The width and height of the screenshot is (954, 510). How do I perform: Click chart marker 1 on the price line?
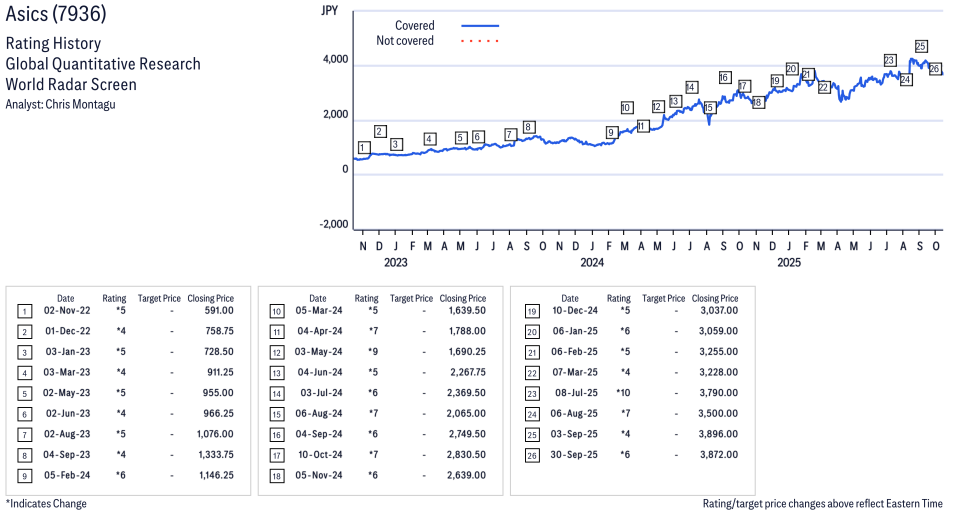coord(364,148)
